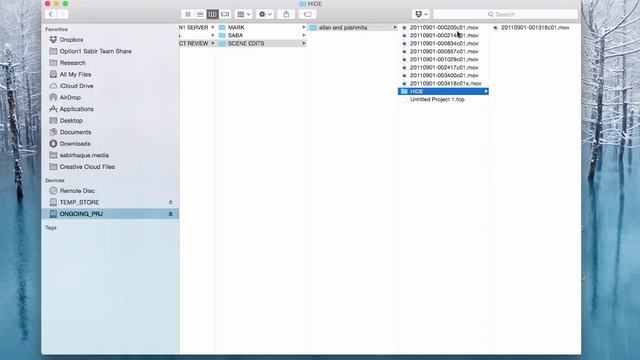This screenshot has height=360, width=640.
Task: Open the arrange items dropdown
Action: [x=244, y=14]
